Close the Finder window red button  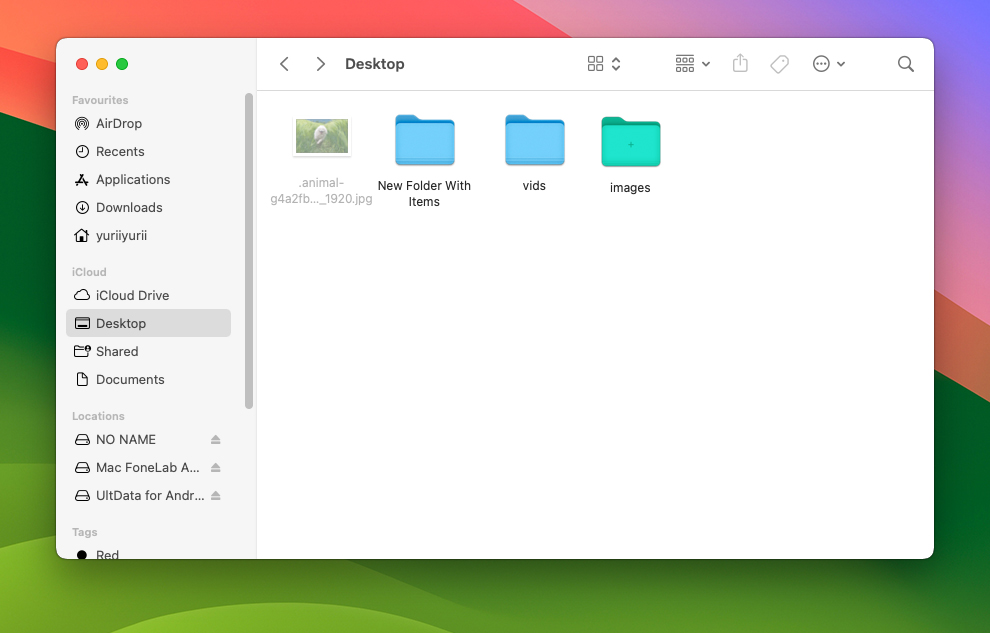[x=81, y=64]
